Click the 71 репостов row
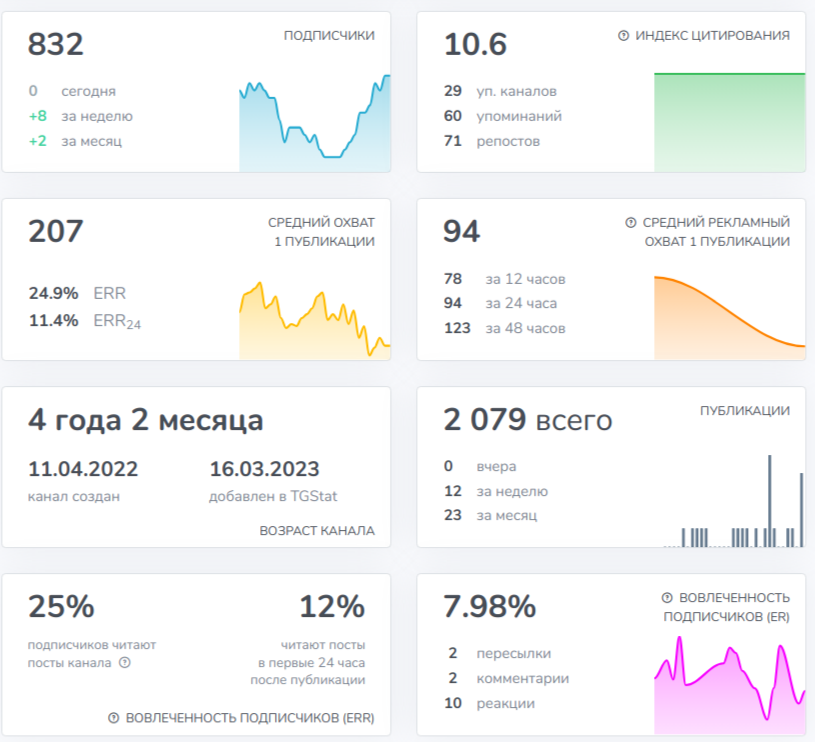 click(492, 141)
